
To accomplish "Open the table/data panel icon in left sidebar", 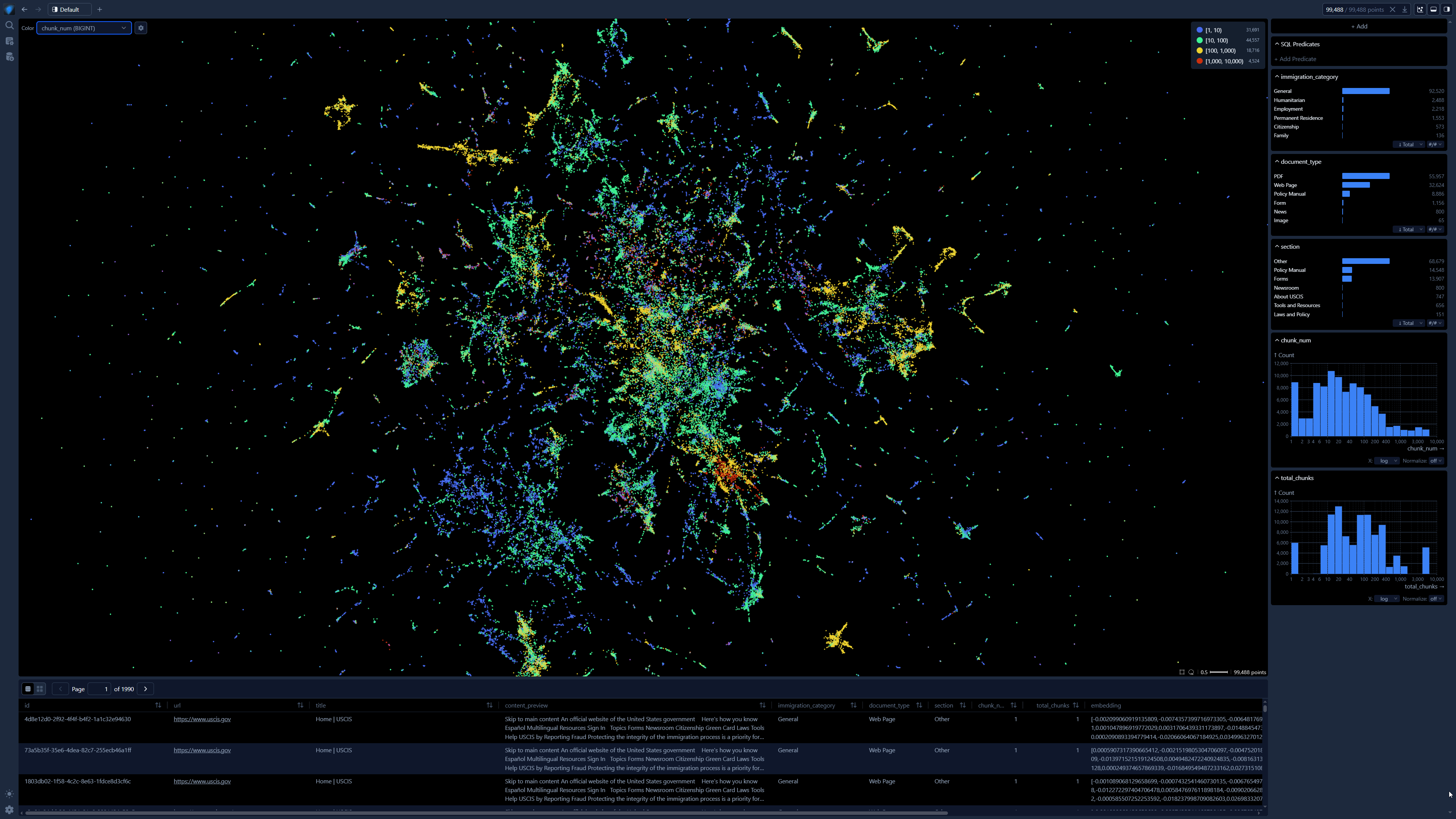I will coord(9,41).
